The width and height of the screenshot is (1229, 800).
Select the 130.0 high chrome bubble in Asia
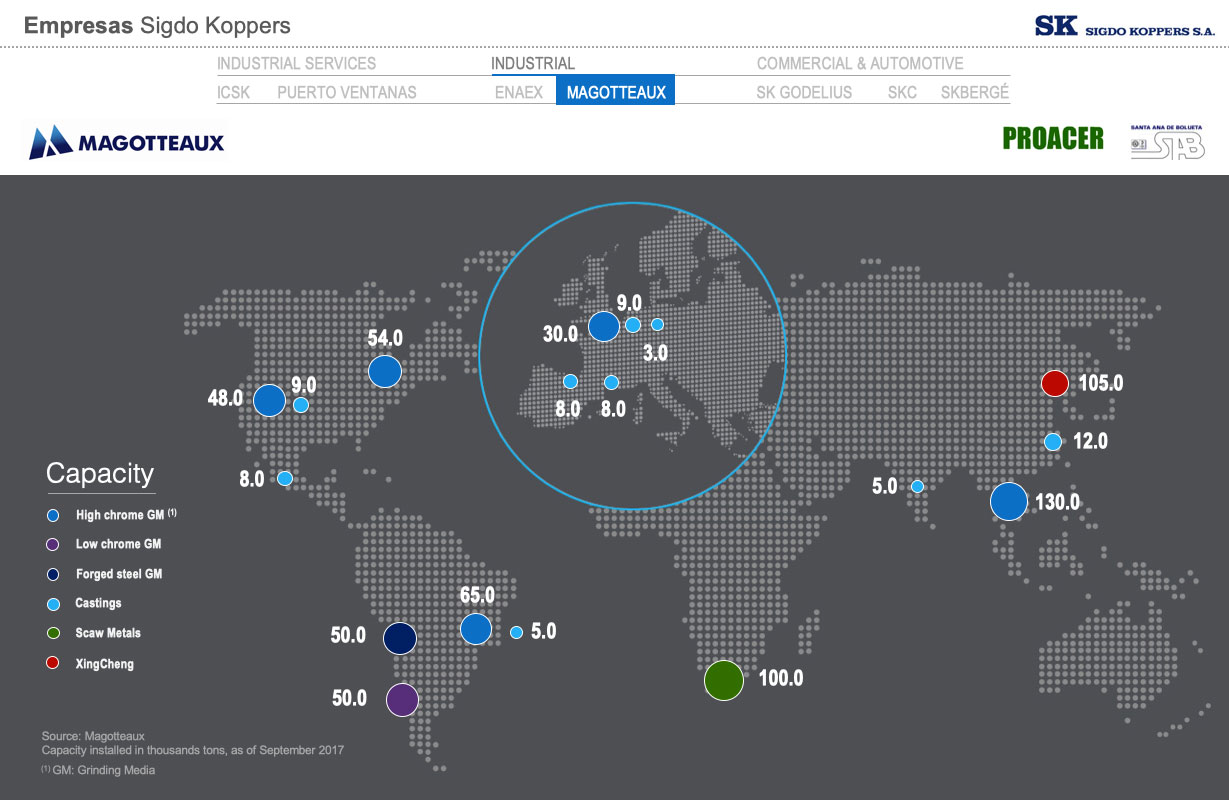1009,501
